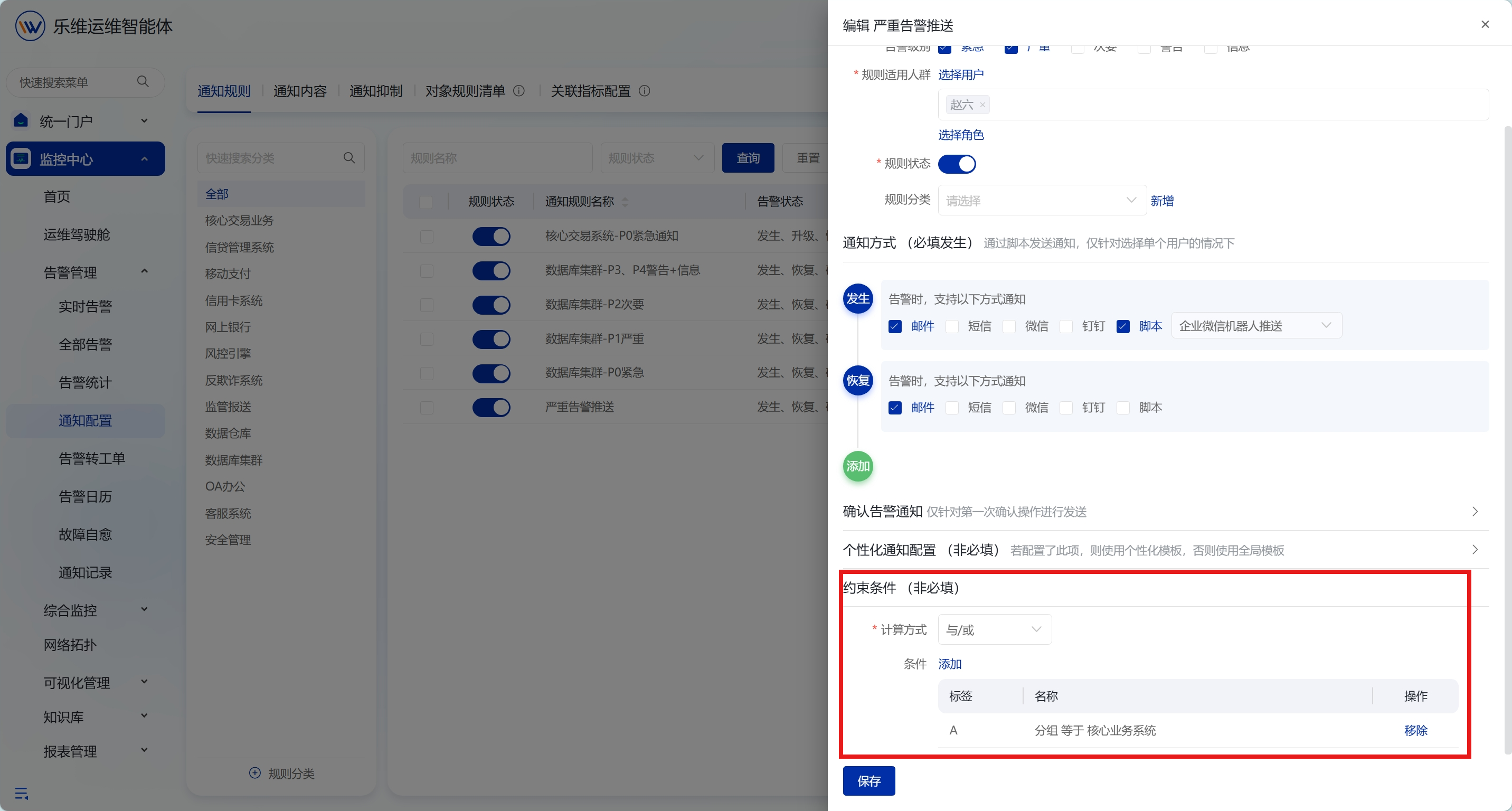The width and height of the screenshot is (1512, 811).
Task: Close the 编辑 严重告警推送 drawer
Action: click(1485, 25)
